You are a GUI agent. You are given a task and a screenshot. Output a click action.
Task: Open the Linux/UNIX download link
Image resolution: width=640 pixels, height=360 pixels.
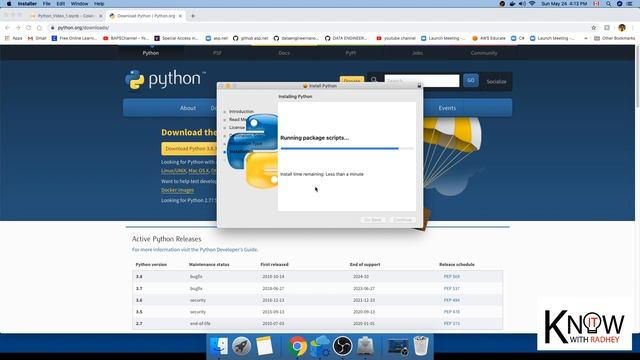173,171
